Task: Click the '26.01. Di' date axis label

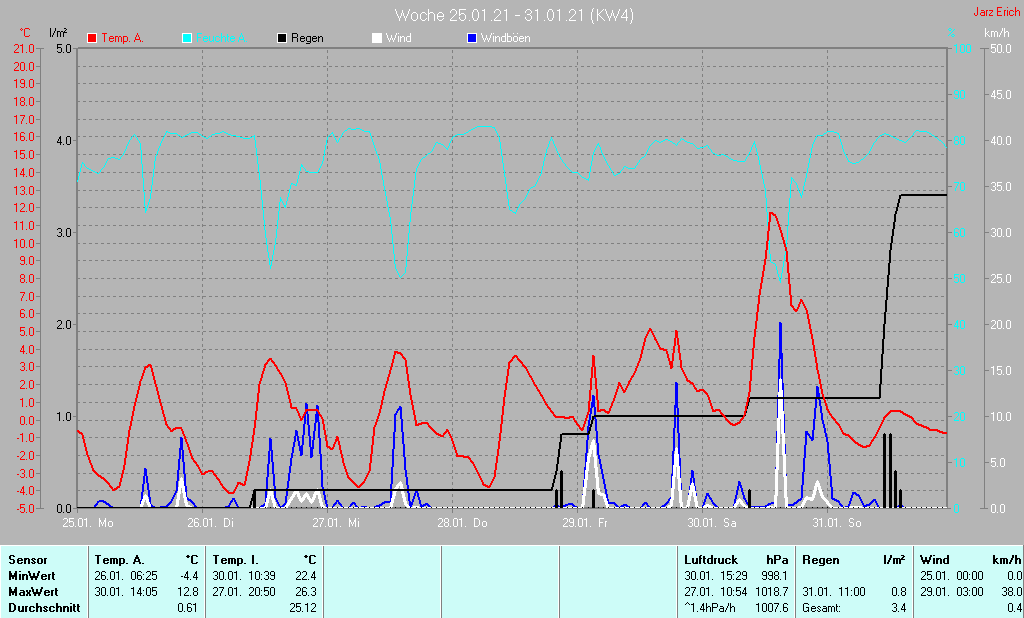Action: pyautogui.click(x=210, y=523)
